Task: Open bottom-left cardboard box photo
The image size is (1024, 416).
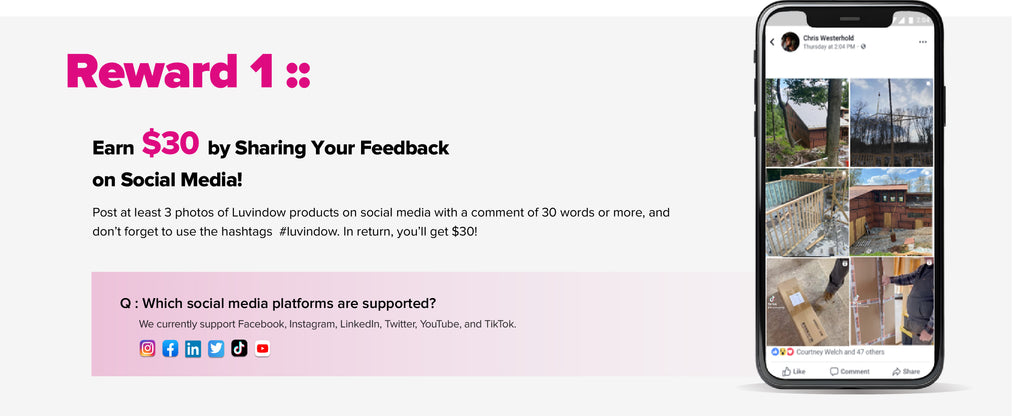Action: click(807, 301)
